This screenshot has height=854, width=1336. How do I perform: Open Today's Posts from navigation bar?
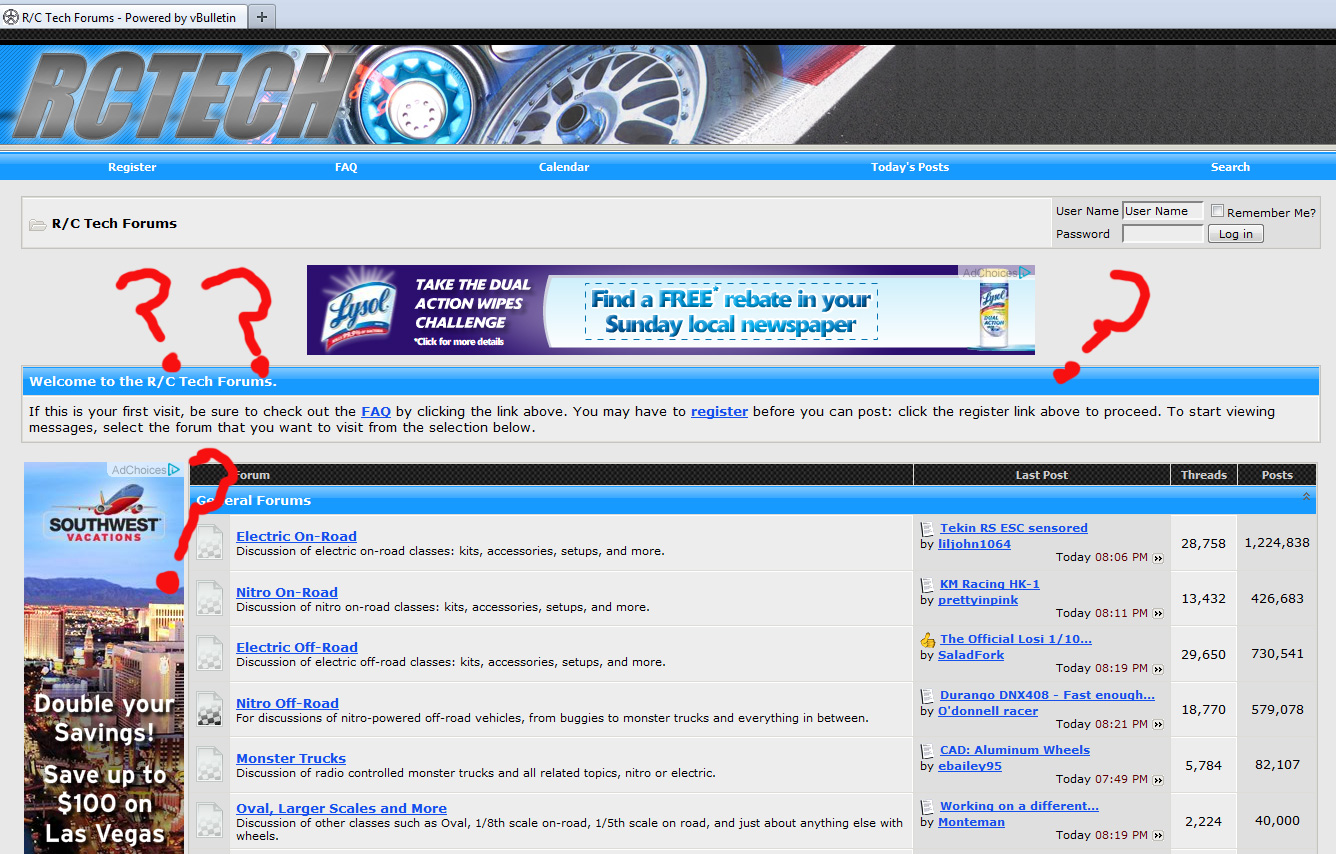(909, 167)
